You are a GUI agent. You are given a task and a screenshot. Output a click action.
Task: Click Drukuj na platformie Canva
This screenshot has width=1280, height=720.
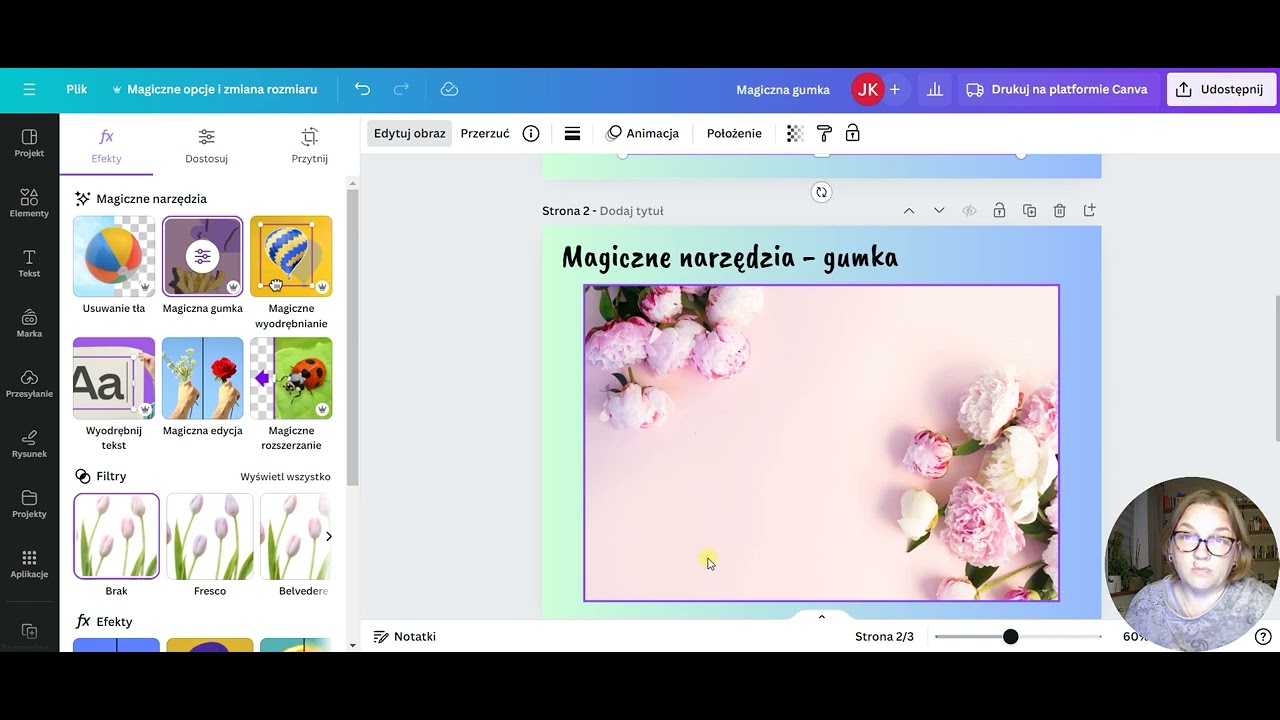pyautogui.click(x=1058, y=89)
